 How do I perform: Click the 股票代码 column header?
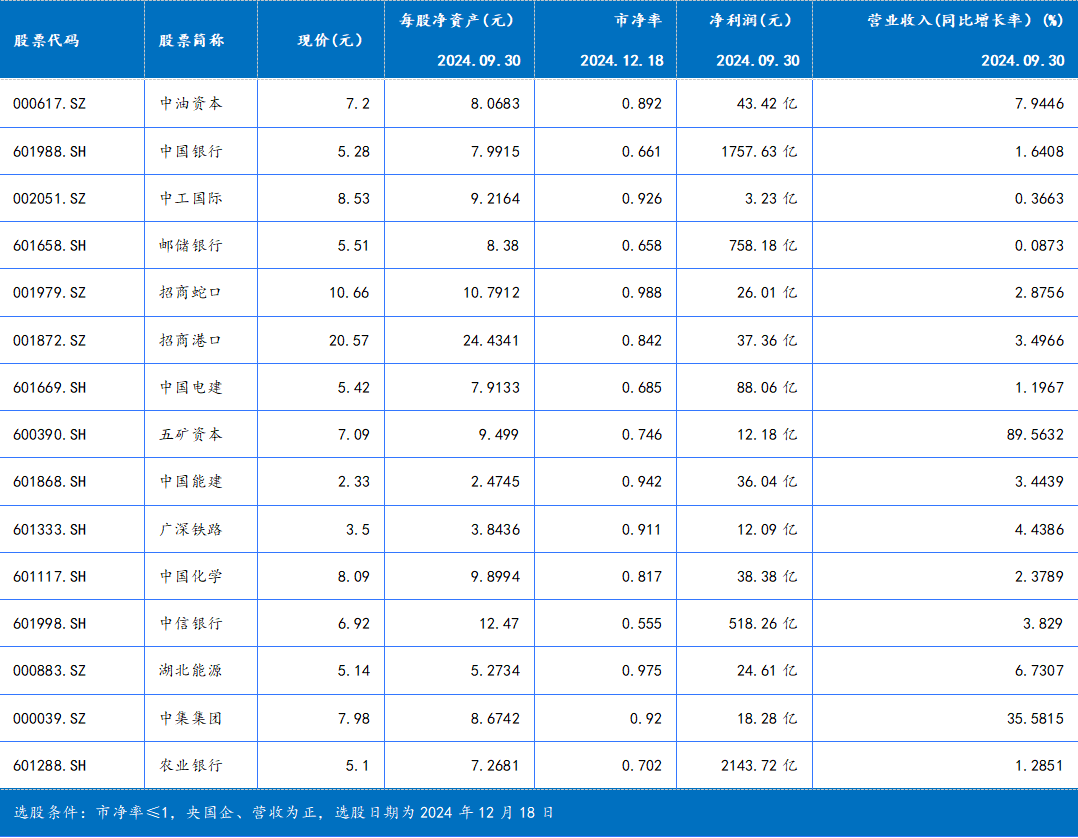pos(46,41)
